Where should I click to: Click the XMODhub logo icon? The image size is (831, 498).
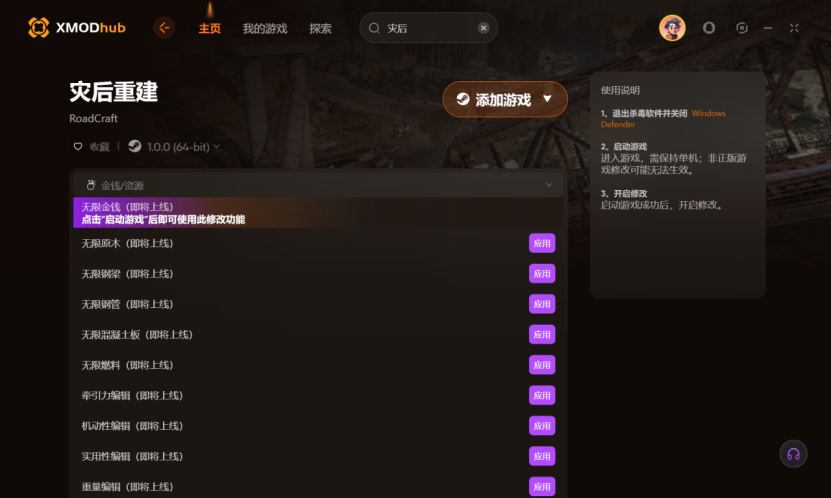tap(38, 28)
